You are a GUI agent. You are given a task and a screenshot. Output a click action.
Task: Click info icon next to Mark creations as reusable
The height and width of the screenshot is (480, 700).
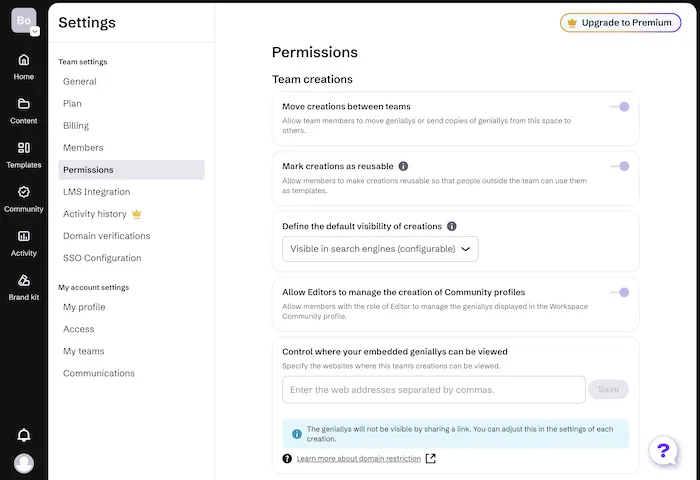coord(403,166)
